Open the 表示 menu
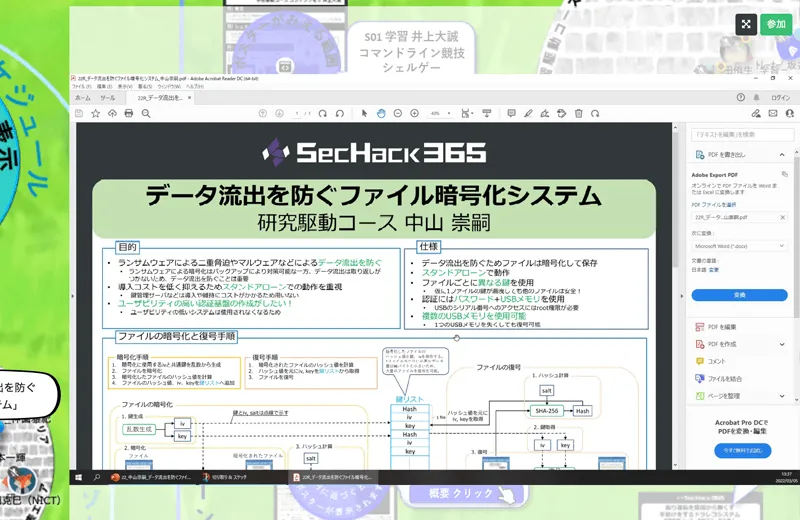The width and height of the screenshot is (800, 520). 124,87
